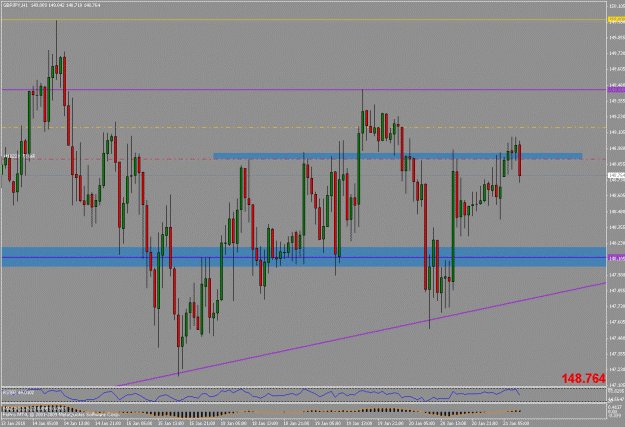Select the purple horizontal resistance line
Viewport: 625px width, 427px height.
coord(303,90)
